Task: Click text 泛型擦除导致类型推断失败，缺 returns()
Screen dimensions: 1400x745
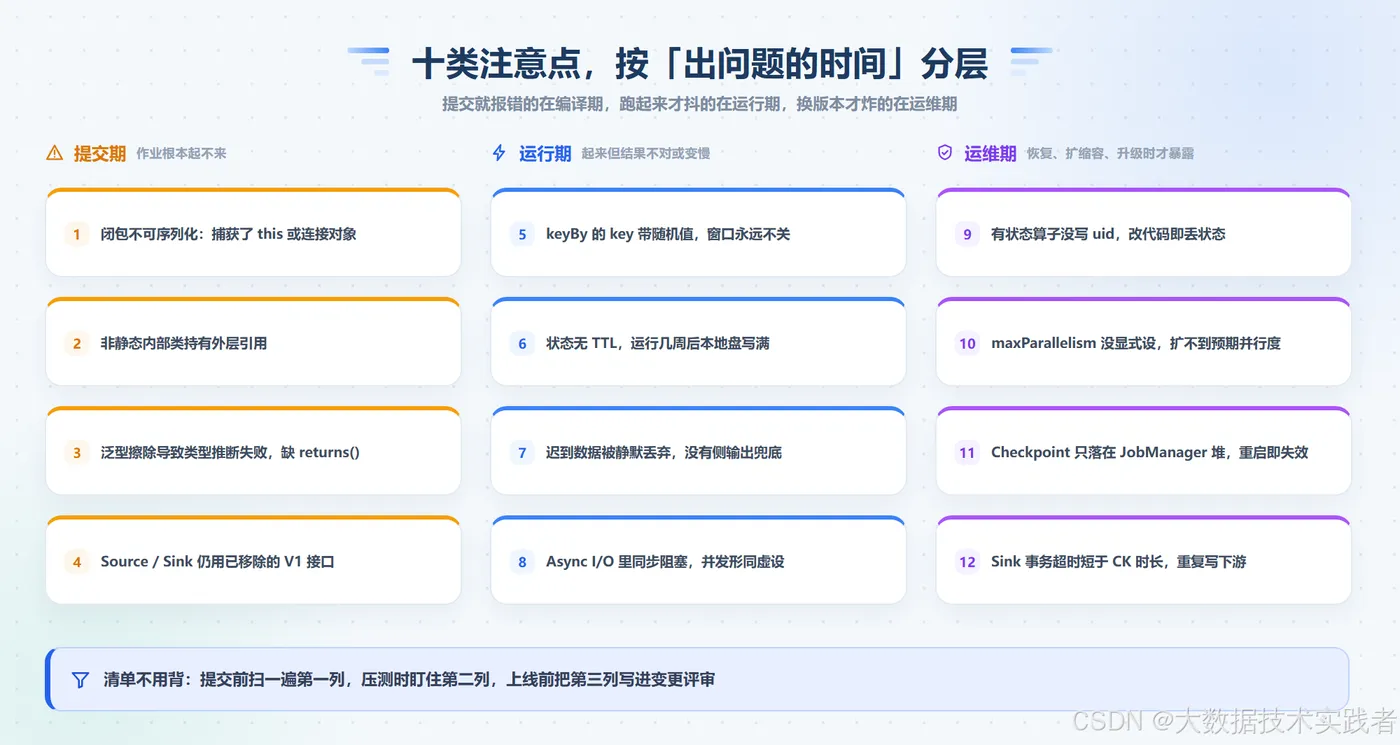Action: coord(230,452)
